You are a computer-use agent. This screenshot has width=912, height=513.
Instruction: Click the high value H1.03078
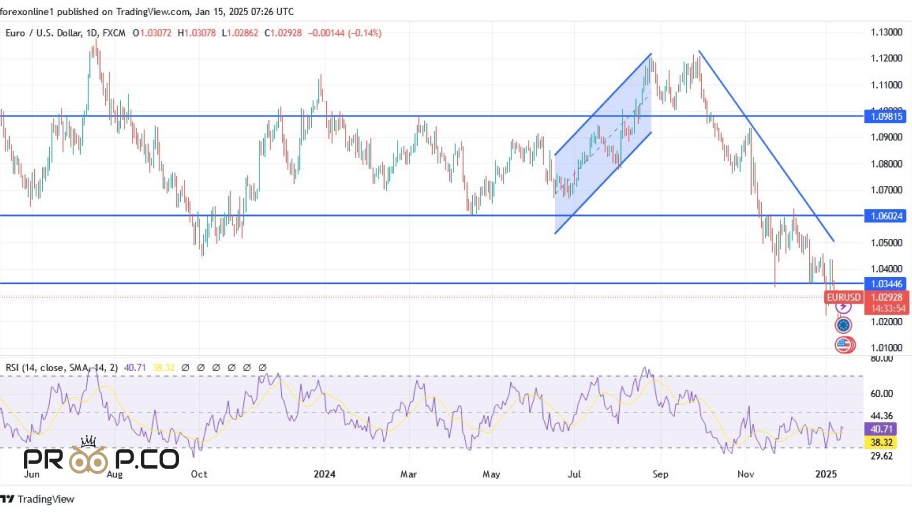(197, 33)
